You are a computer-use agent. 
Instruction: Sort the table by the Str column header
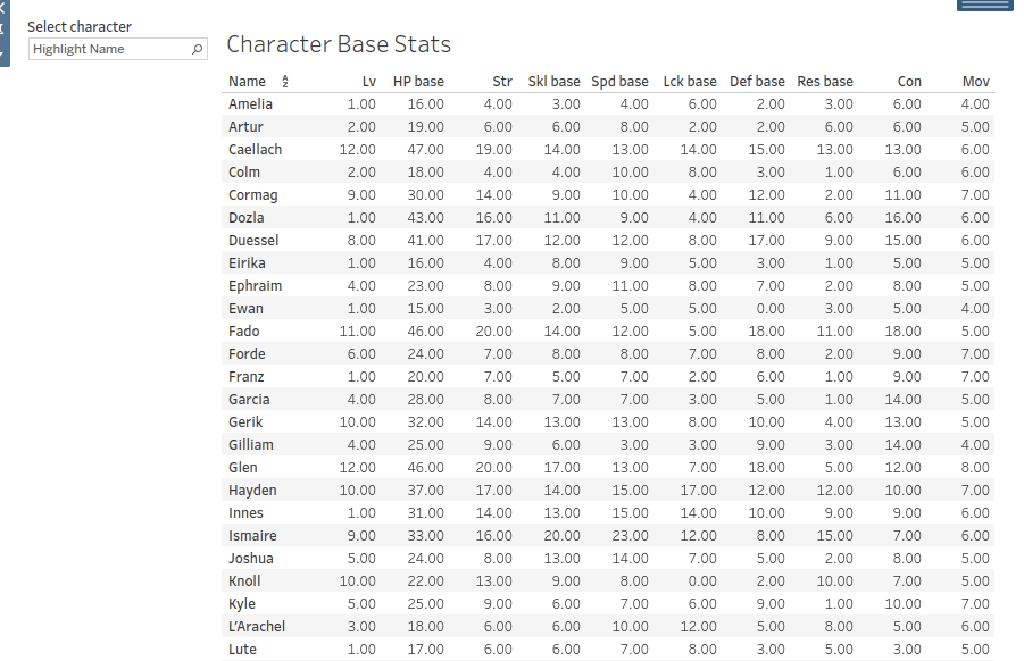(502, 81)
